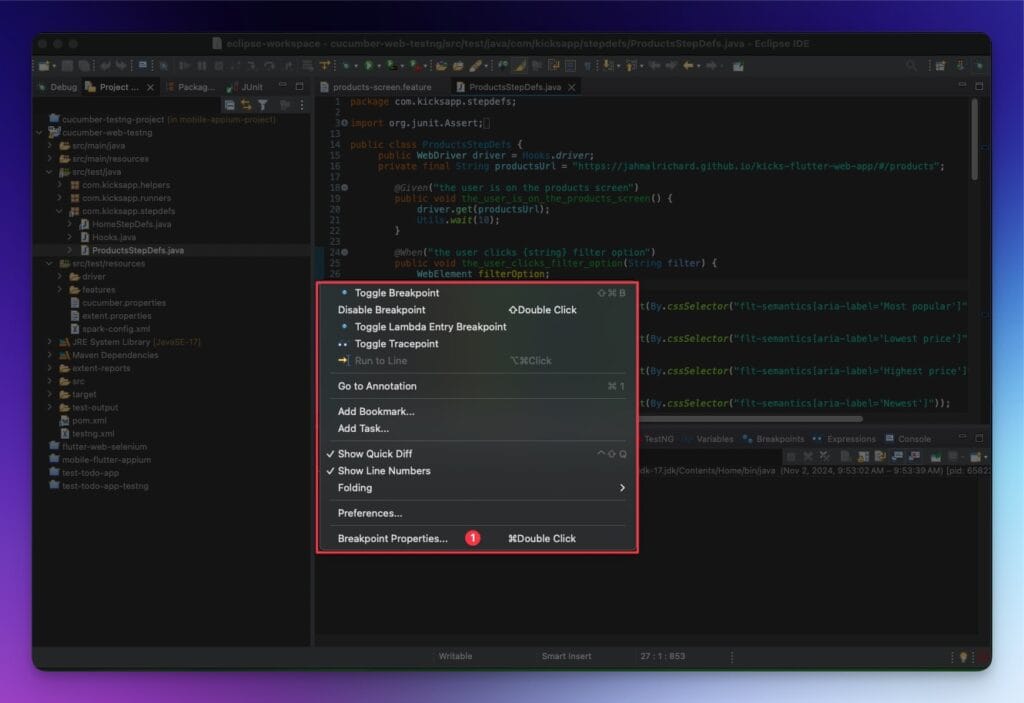
Task: Click the Open Console icon
Action: tap(975, 456)
